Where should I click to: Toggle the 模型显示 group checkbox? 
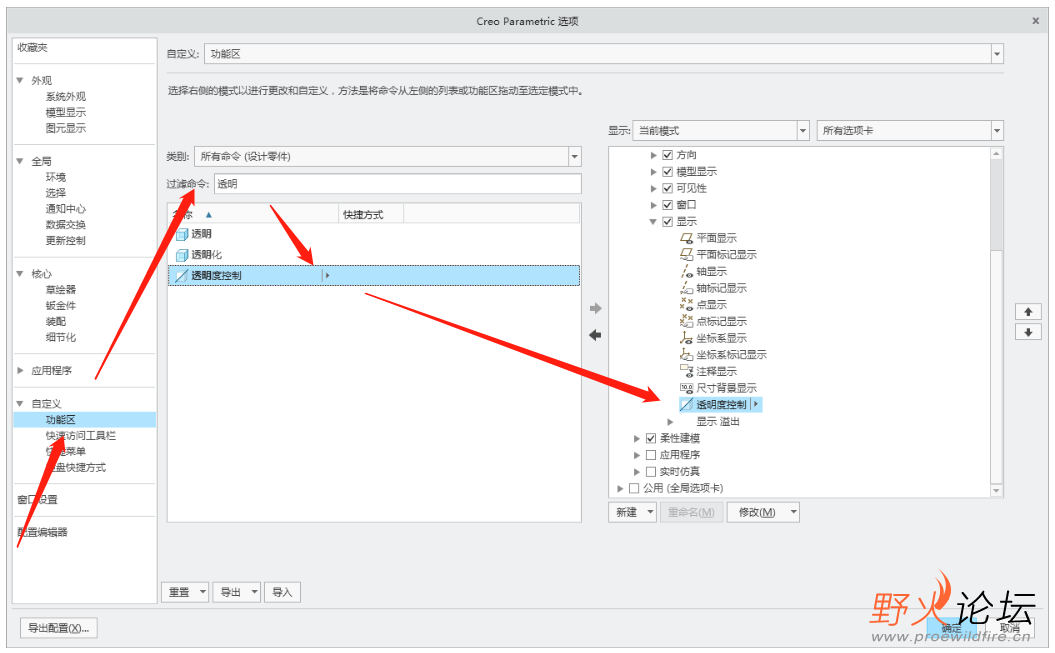(667, 171)
